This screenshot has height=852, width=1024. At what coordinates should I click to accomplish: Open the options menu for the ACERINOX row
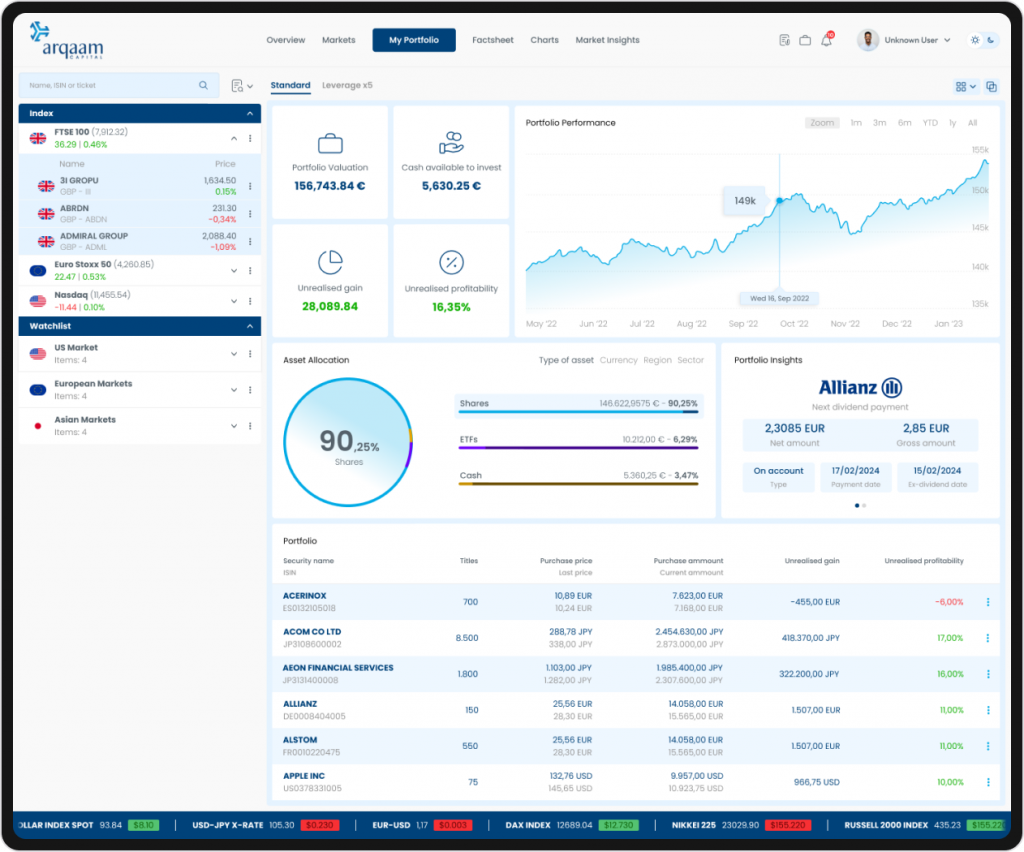coord(988,602)
